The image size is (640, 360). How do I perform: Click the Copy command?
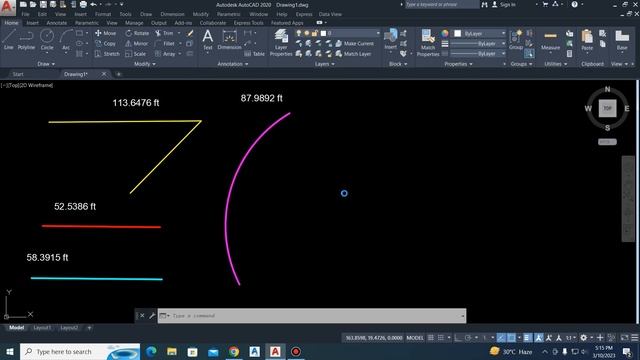pyautogui.click(x=105, y=43)
